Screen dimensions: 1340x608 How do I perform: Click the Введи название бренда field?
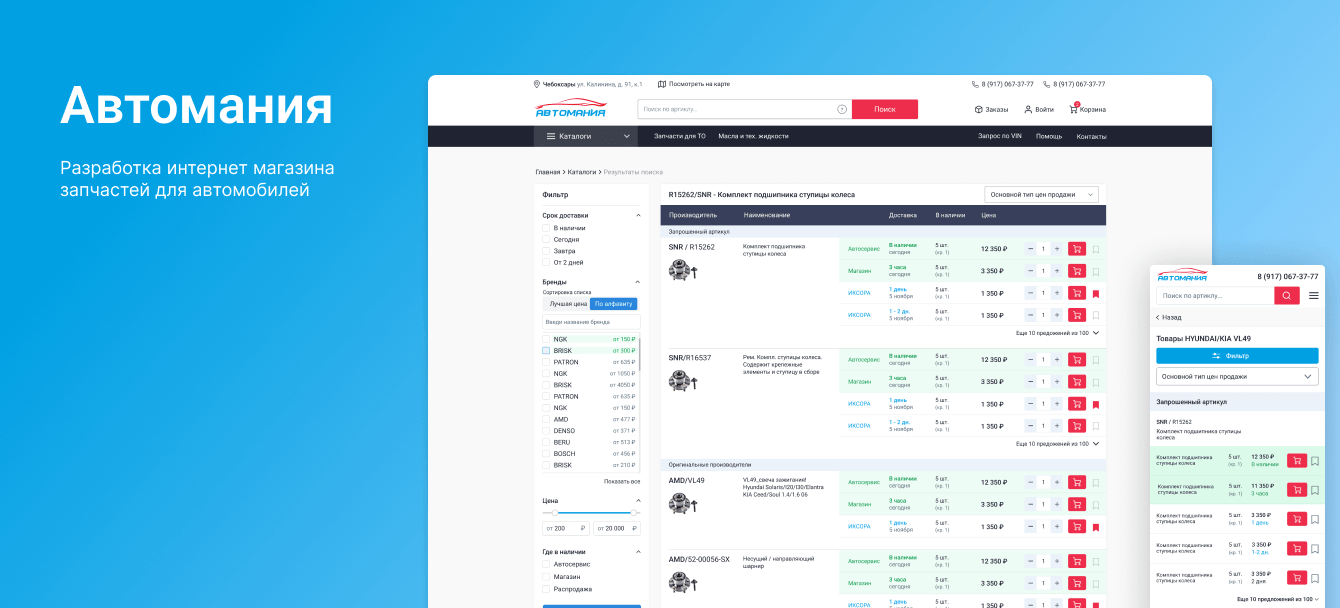click(591, 323)
